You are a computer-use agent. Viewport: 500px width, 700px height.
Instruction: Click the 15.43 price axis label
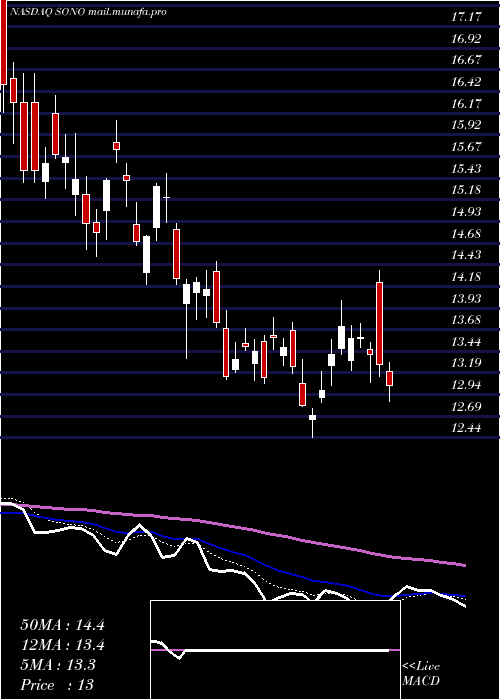pos(466,169)
